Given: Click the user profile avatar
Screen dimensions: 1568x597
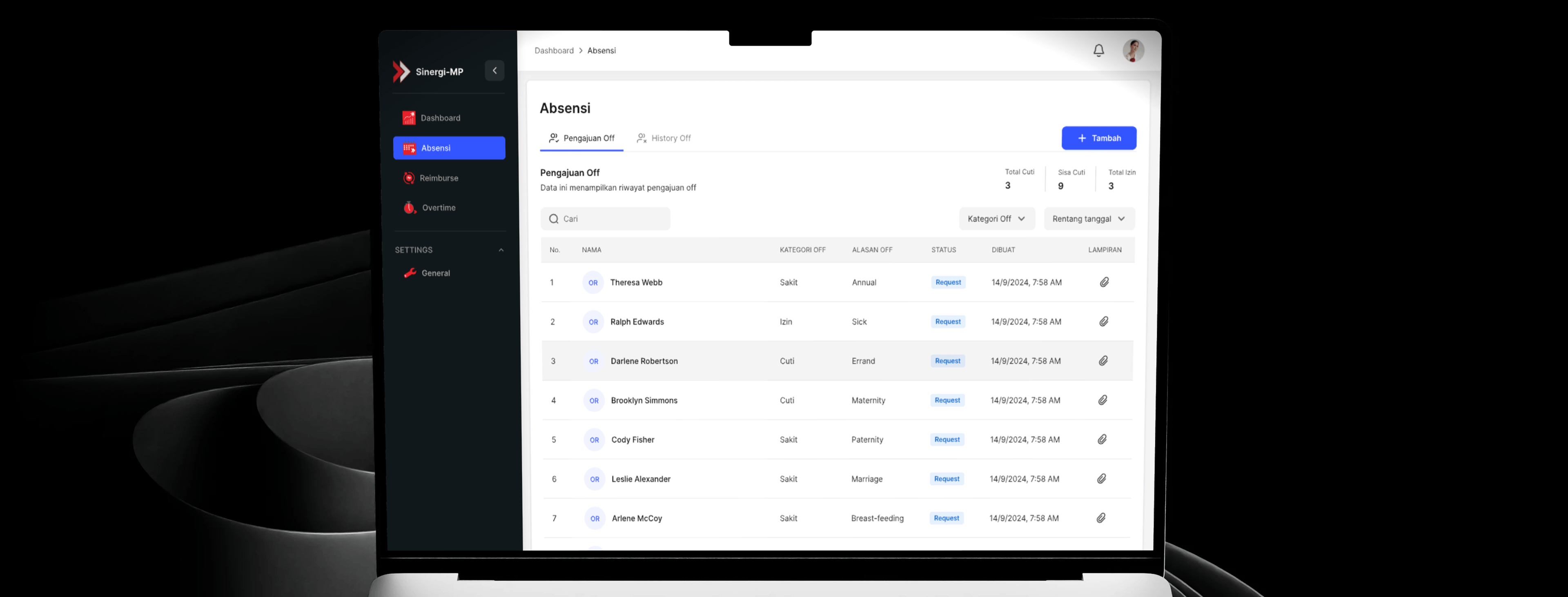Looking at the screenshot, I should (1133, 51).
